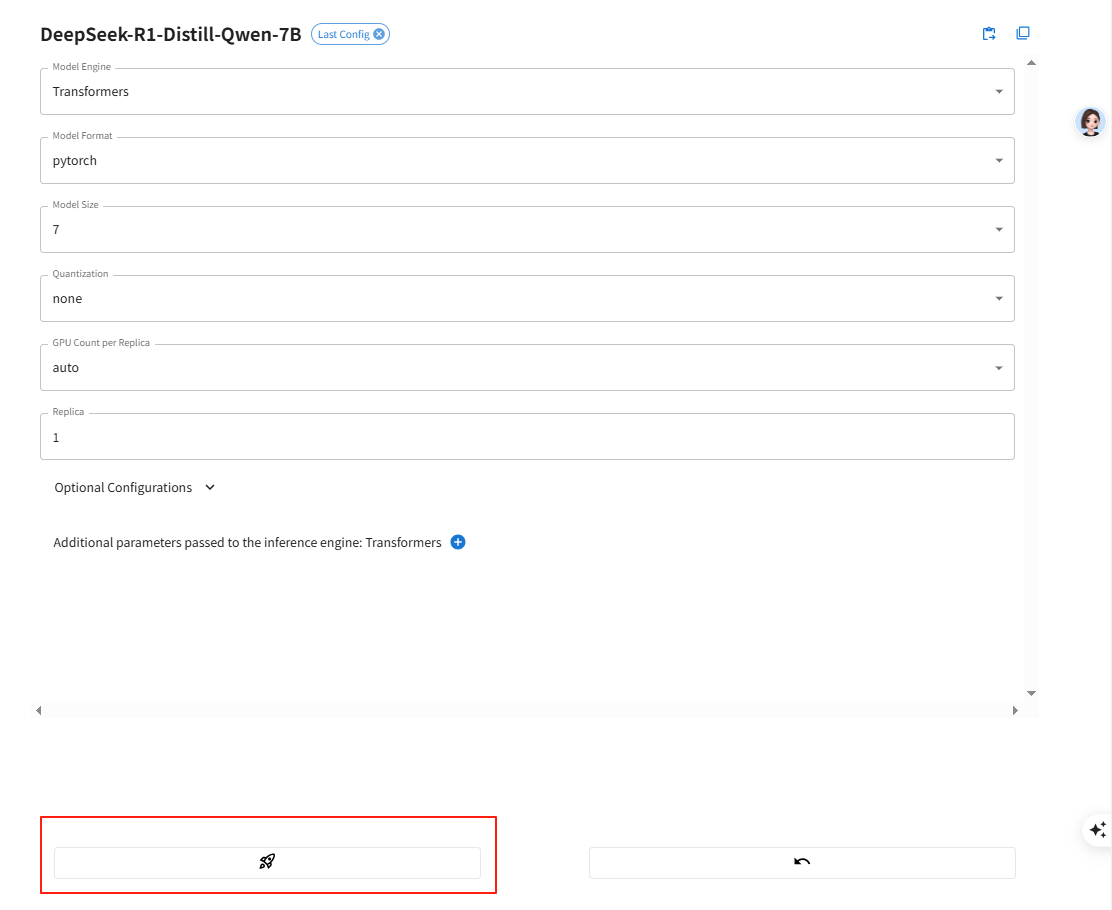
Task: Click the paste config clipboard icon
Action: click(x=989, y=34)
